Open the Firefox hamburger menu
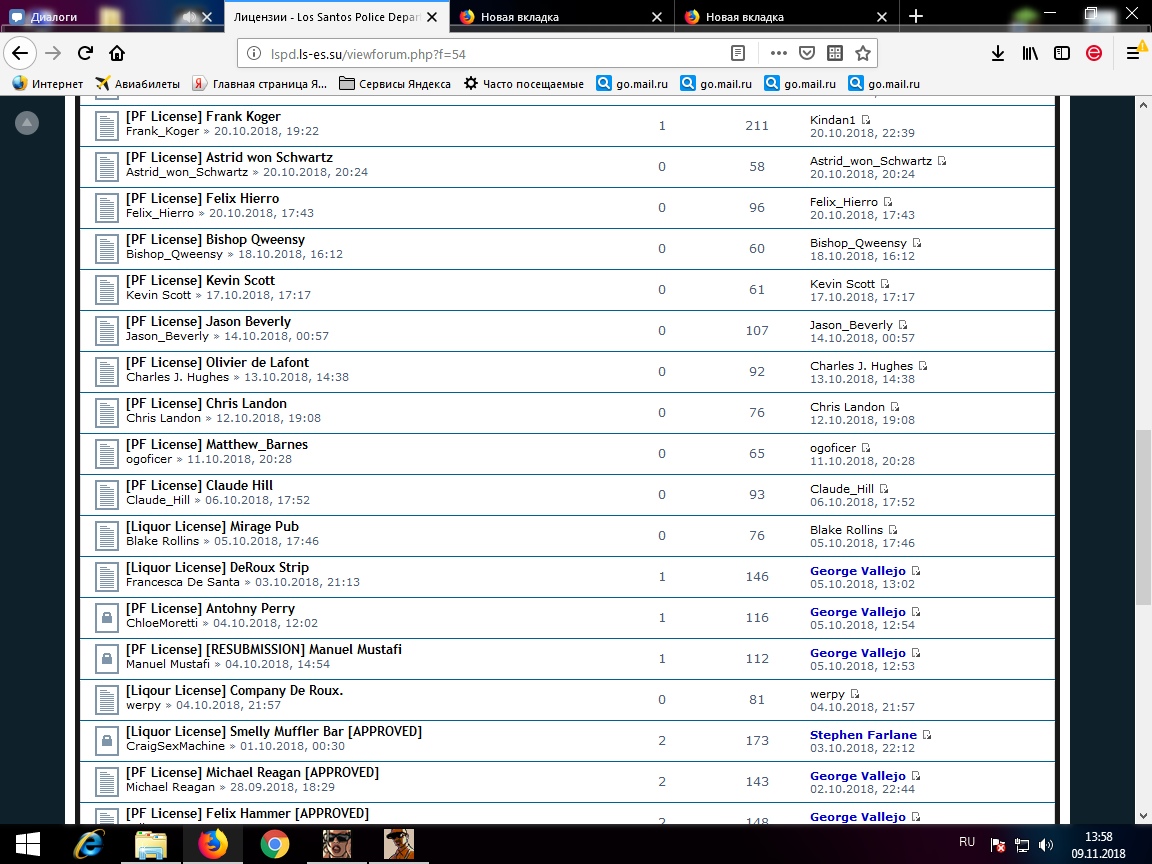Image resolution: width=1152 pixels, height=864 pixels. coord(1134,53)
